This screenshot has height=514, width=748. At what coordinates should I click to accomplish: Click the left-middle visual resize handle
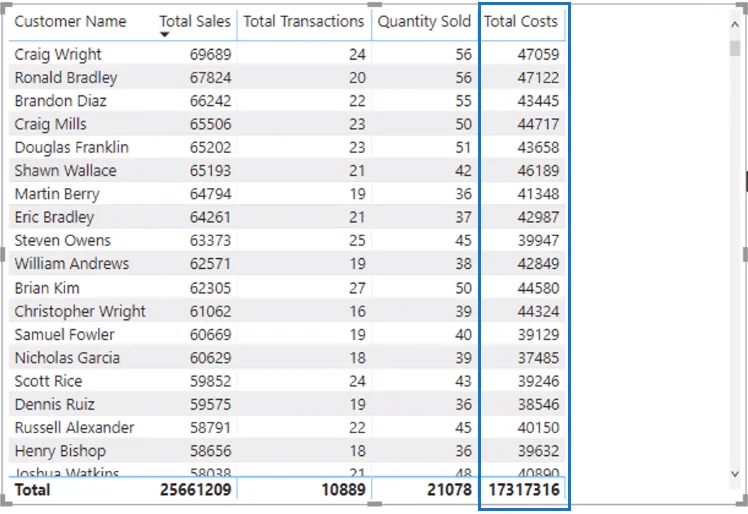coord(2,254)
